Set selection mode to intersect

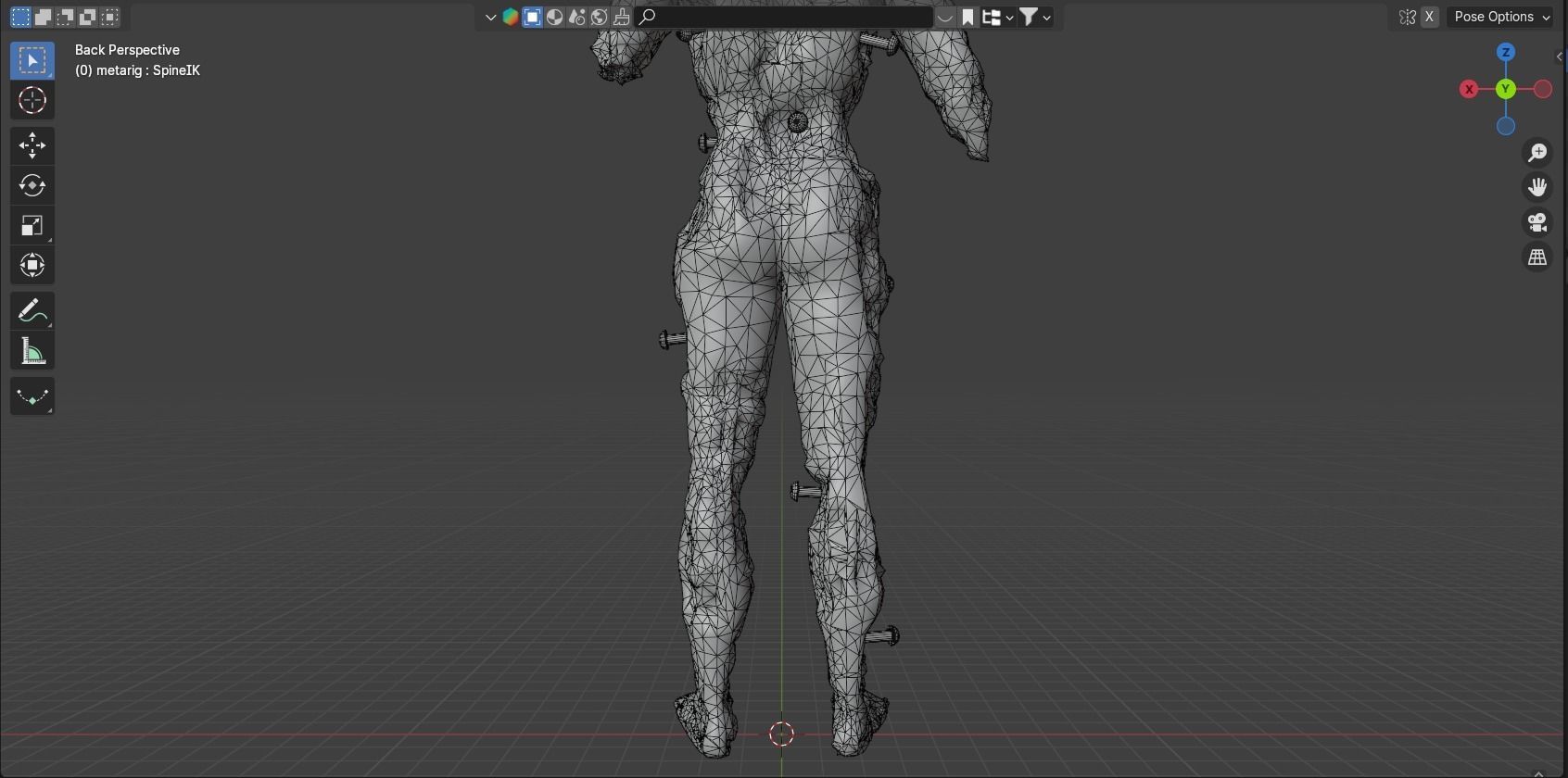[109, 17]
